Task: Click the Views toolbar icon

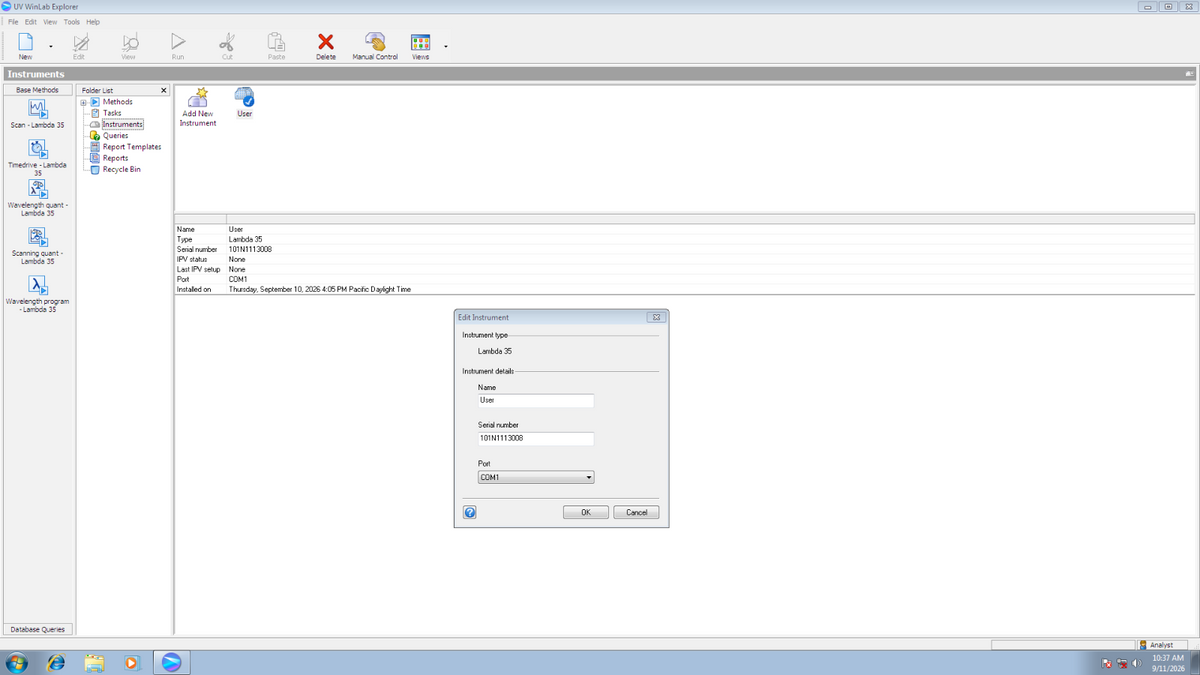Action: (x=421, y=42)
